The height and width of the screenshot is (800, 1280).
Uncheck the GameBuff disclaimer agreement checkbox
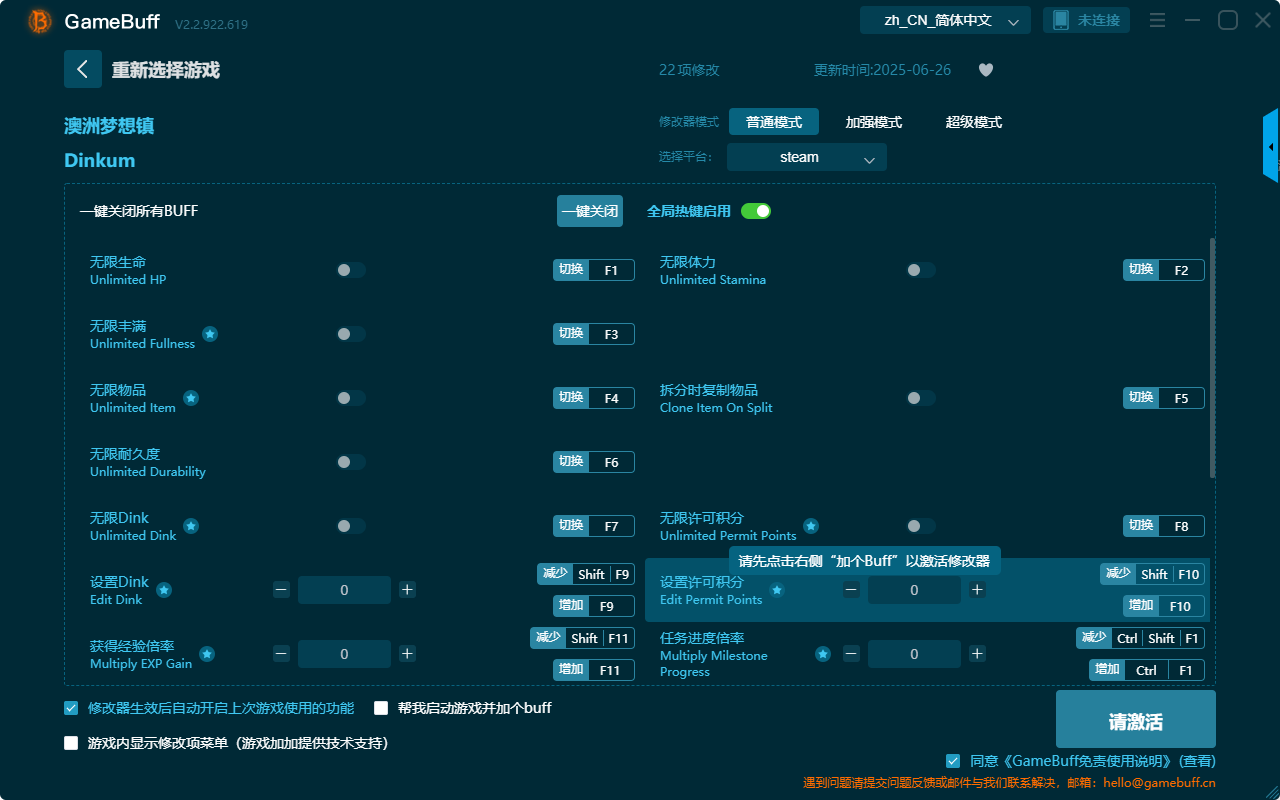953,761
